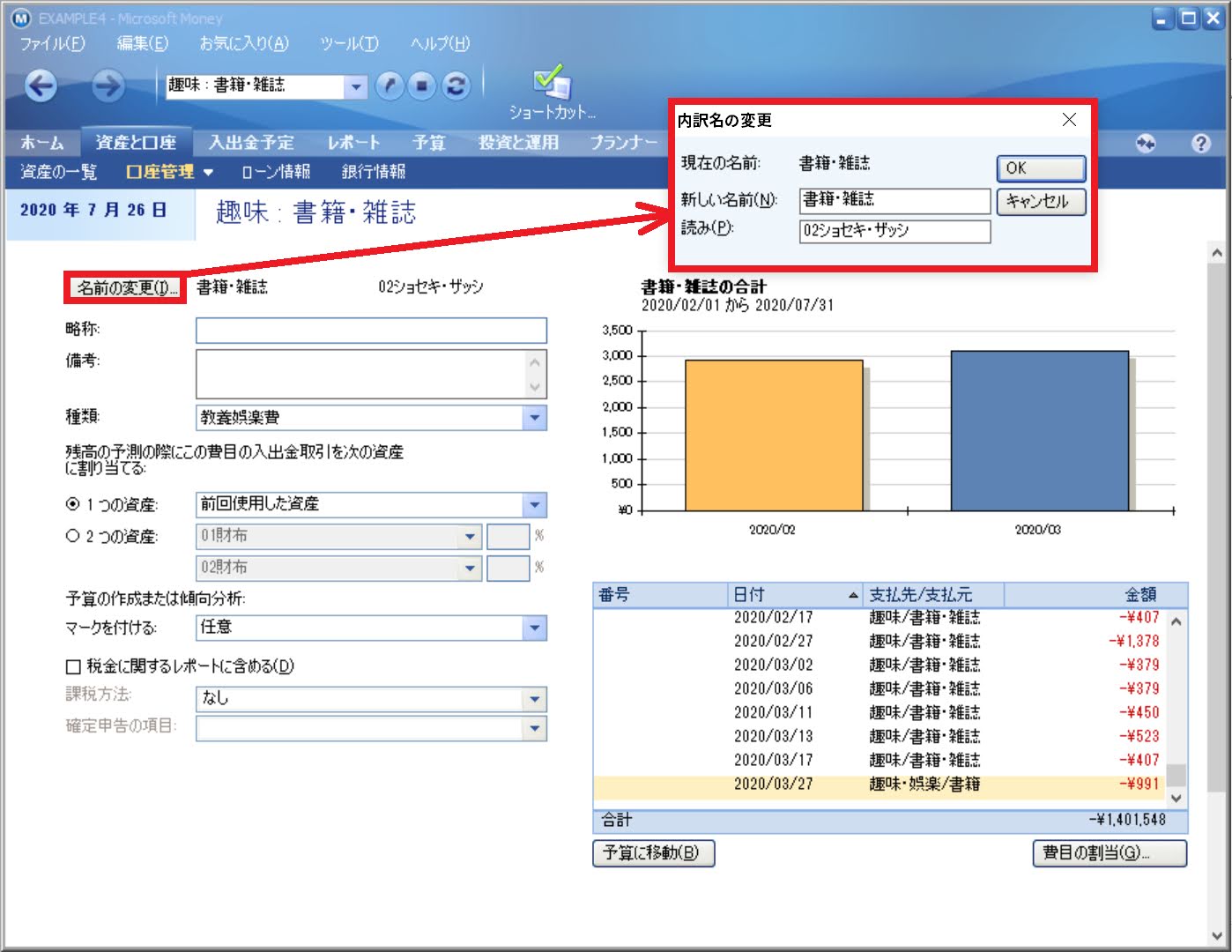Open the 課税方法 dropdown showing なし

click(x=534, y=699)
